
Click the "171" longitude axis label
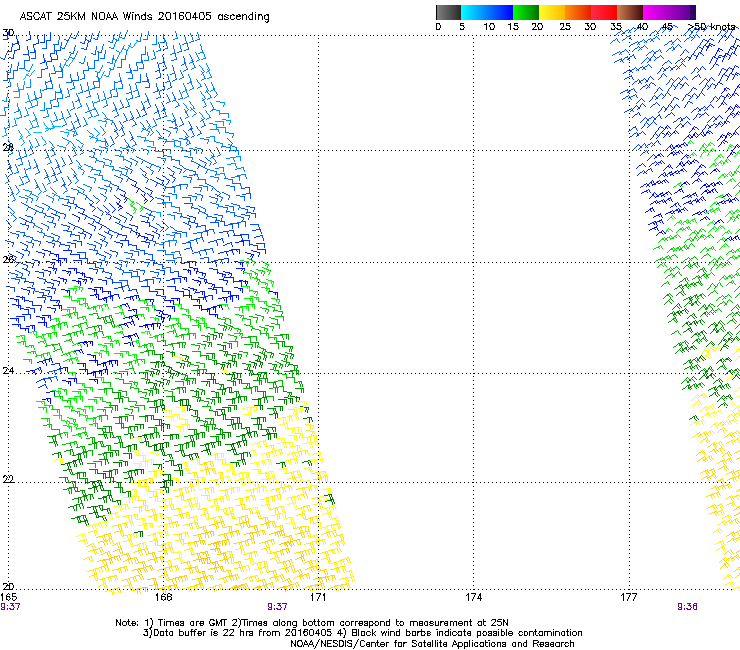[318, 597]
